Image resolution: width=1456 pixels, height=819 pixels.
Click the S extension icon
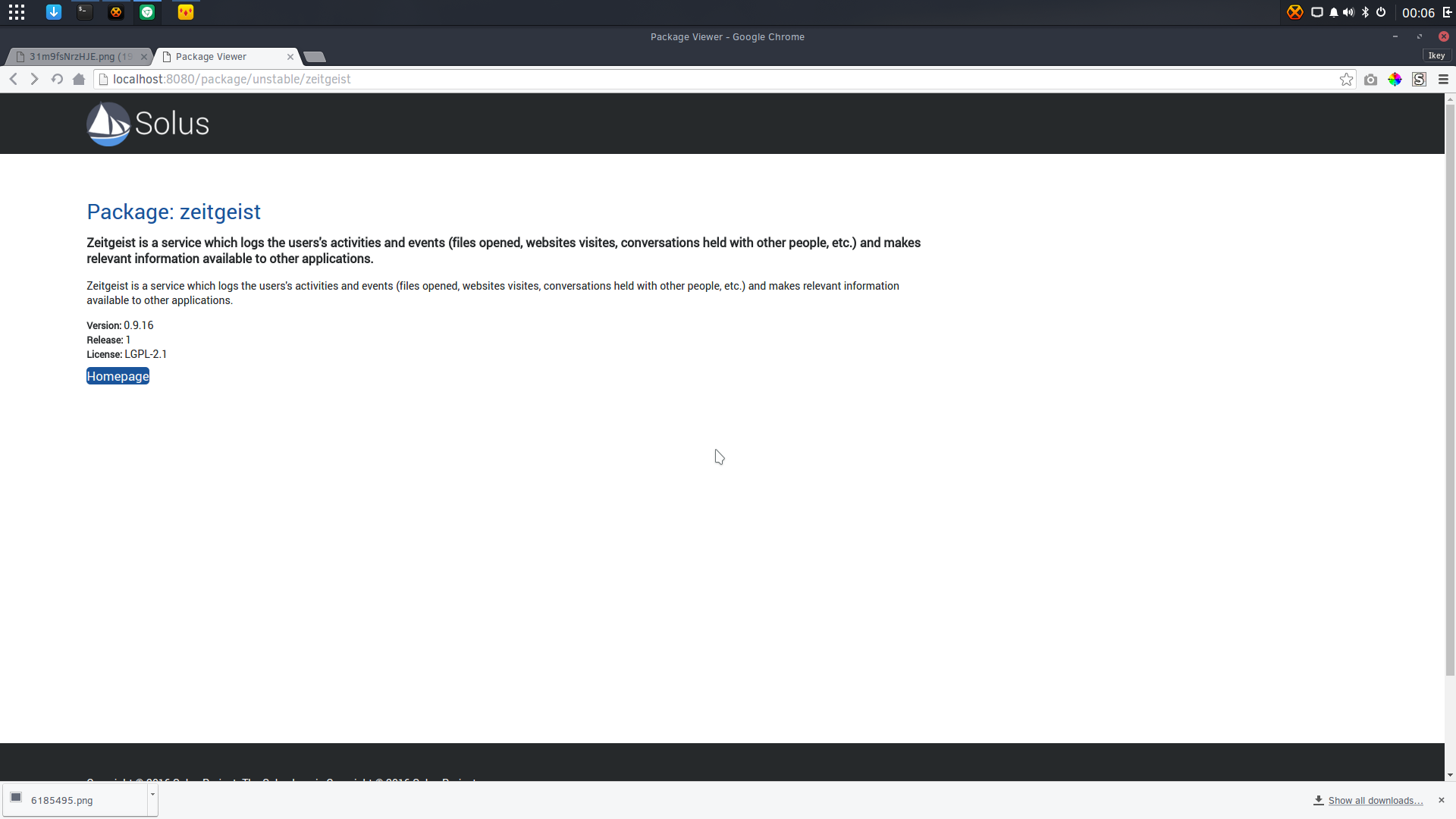[x=1419, y=79]
